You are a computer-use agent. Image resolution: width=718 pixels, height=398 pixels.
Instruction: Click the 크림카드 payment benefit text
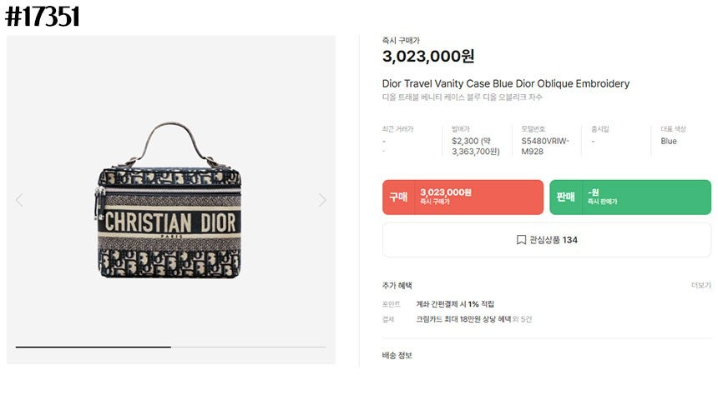click(x=463, y=319)
